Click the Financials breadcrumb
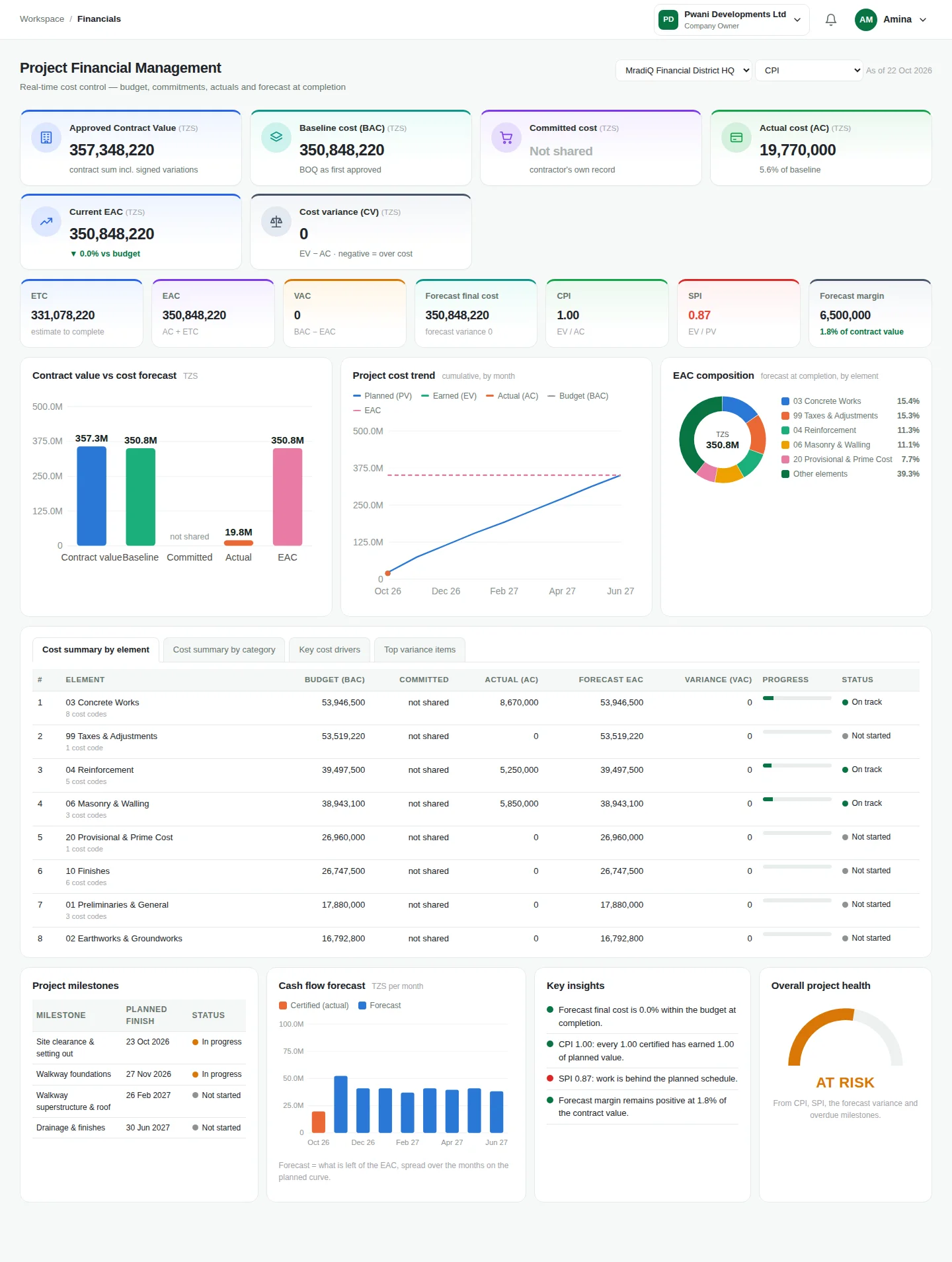The image size is (952, 1262). pos(99,19)
